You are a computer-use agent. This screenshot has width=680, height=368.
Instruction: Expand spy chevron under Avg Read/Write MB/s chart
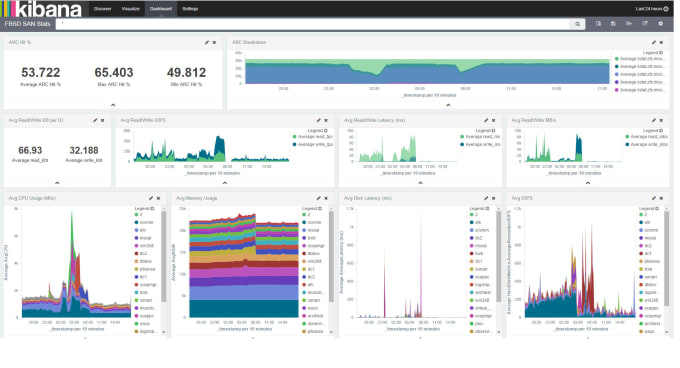pos(588,183)
